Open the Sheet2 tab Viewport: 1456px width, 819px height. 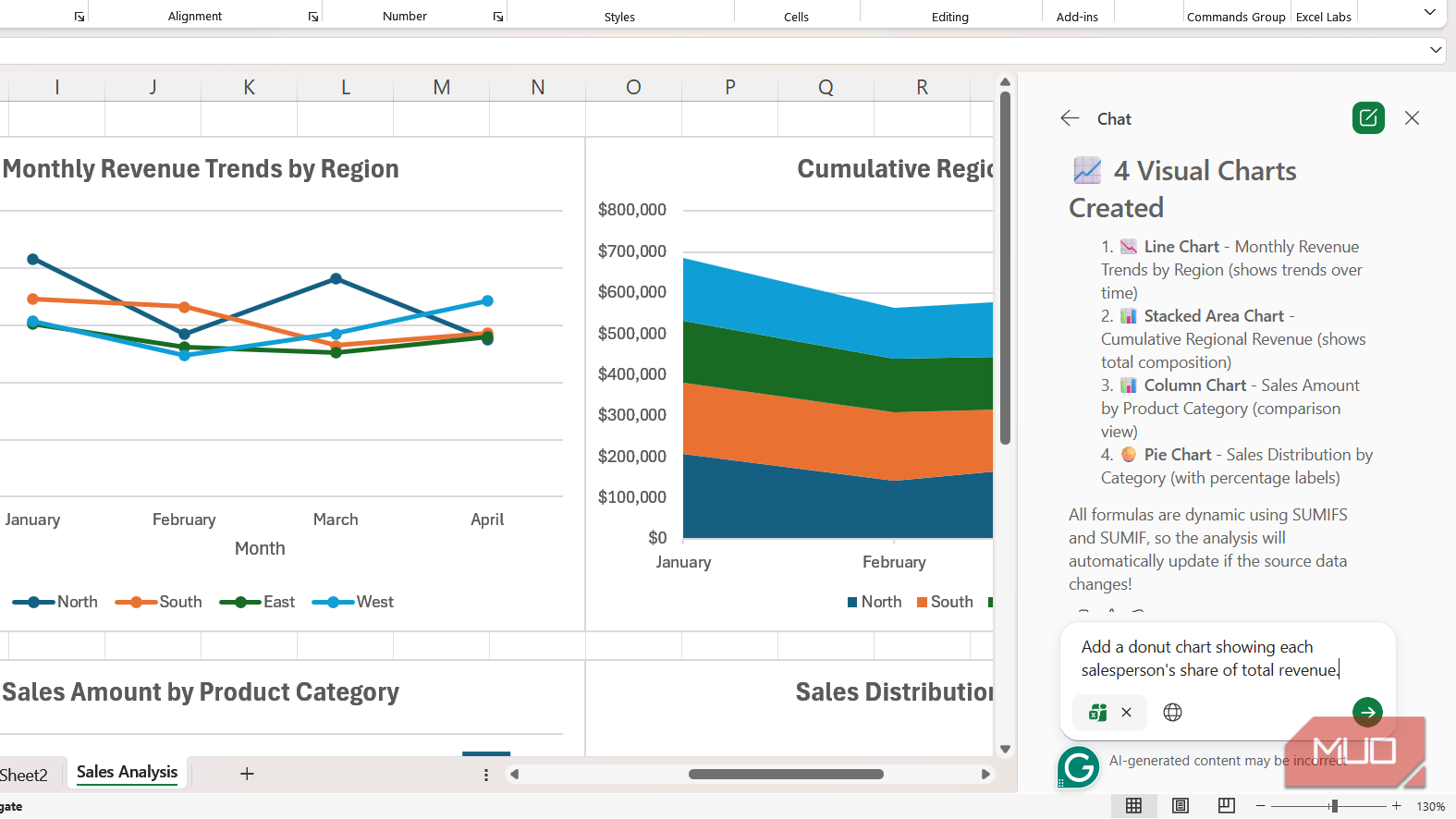[23, 775]
